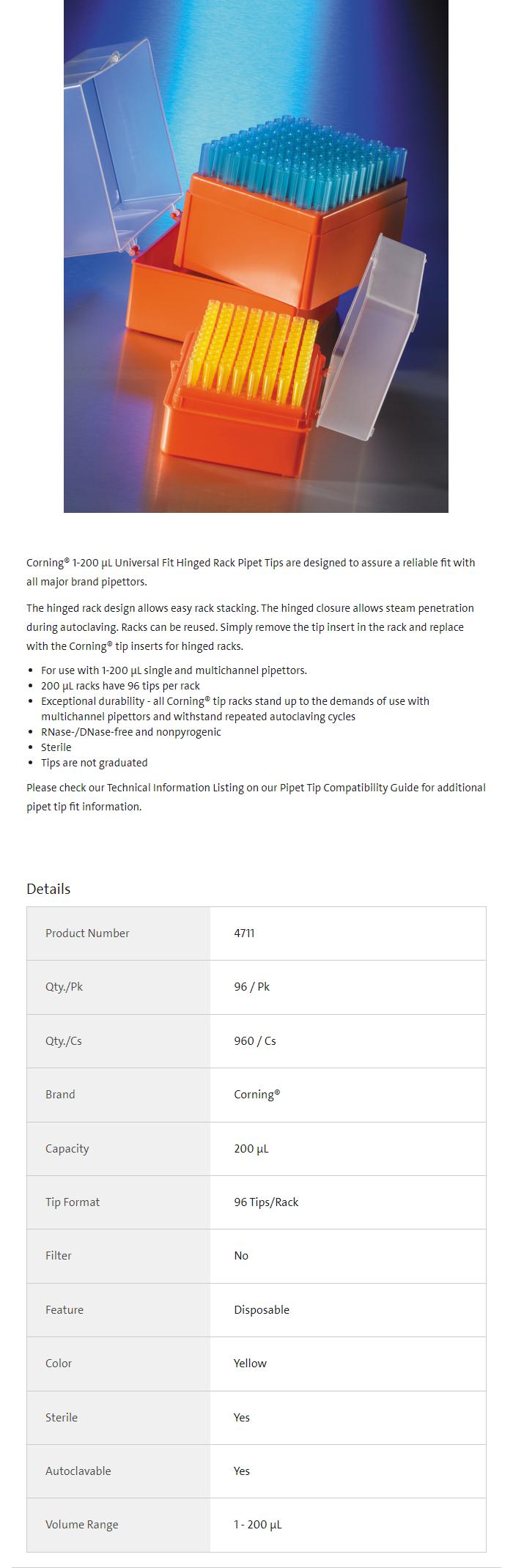513x1568 pixels.
Task: Click the 'Tips are not graduated' bullet
Action: [94, 763]
